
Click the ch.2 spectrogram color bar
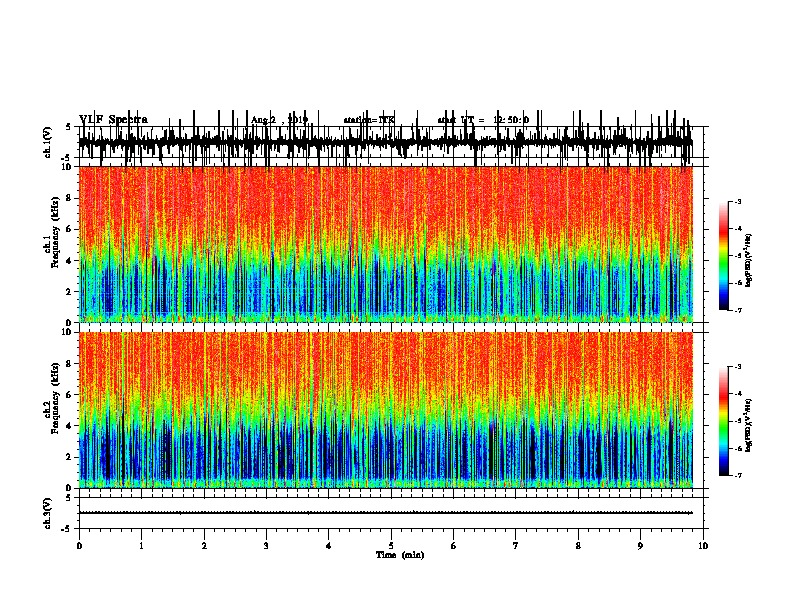click(x=724, y=421)
